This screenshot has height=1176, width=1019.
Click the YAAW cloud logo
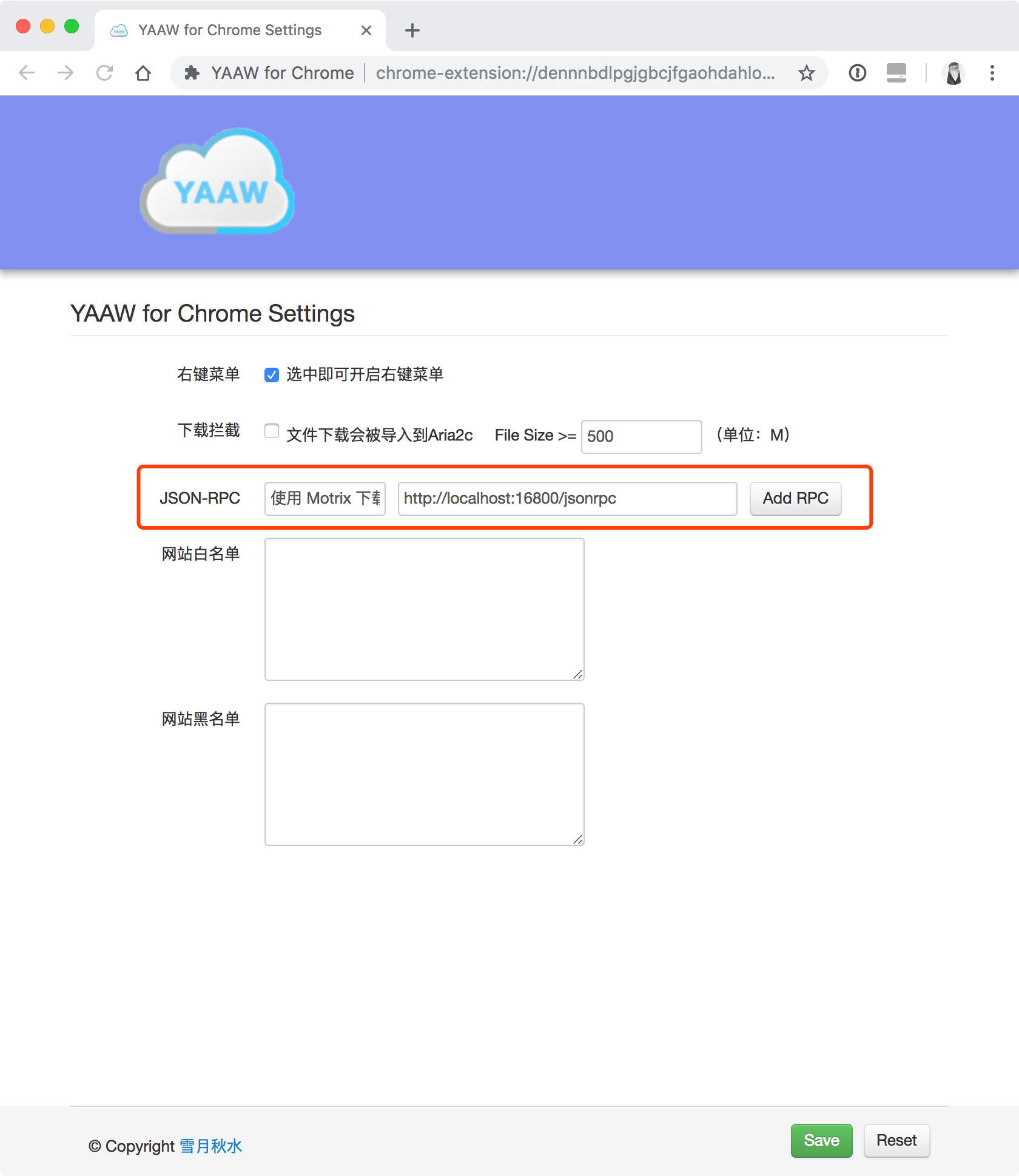pyautogui.click(x=217, y=182)
